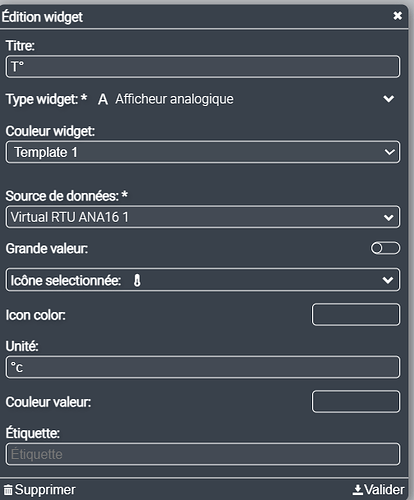414x500 pixels.
Task: Click the 'A' analog display type icon
Action: (103, 99)
